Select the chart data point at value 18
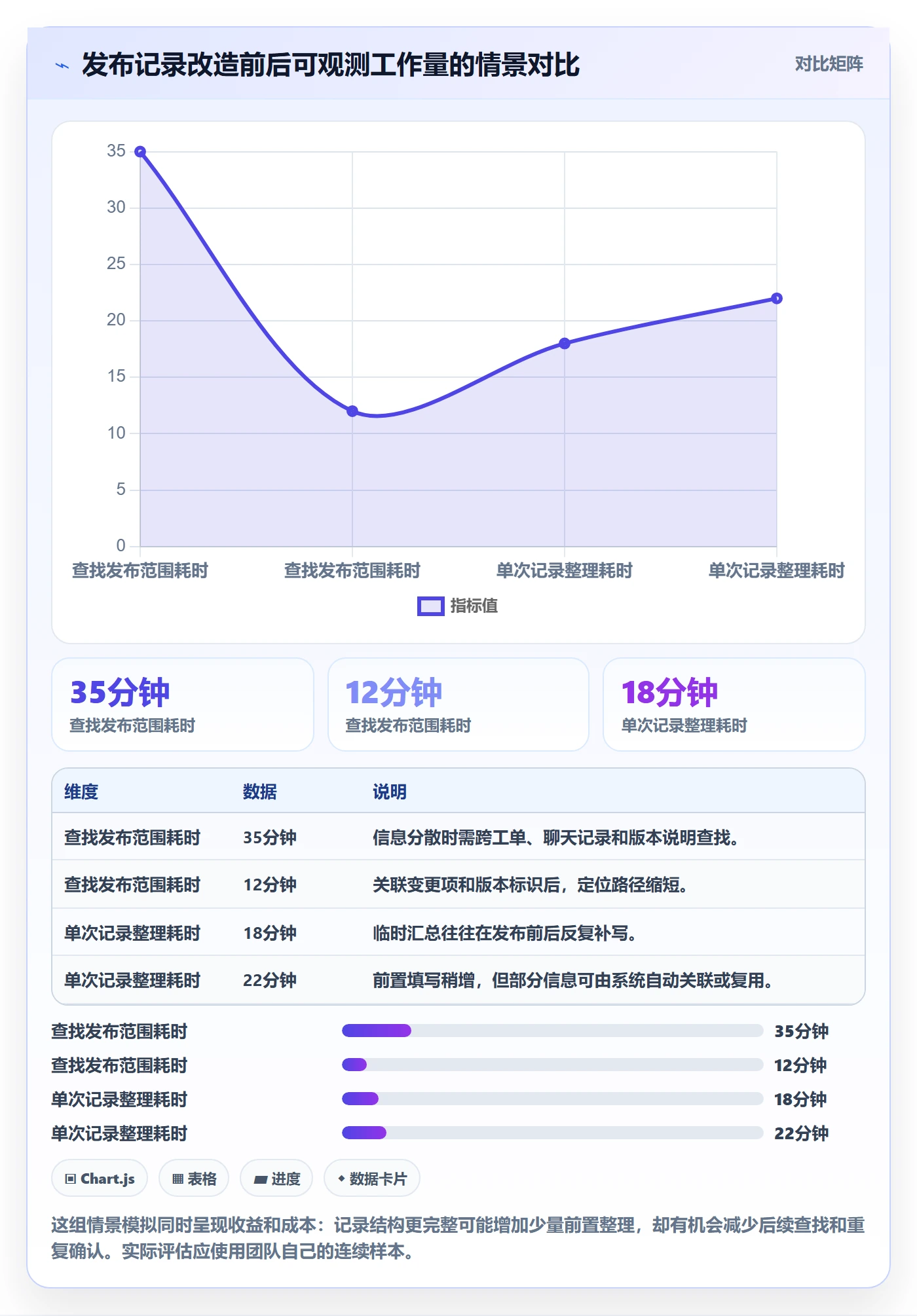 (x=565, y=343)
